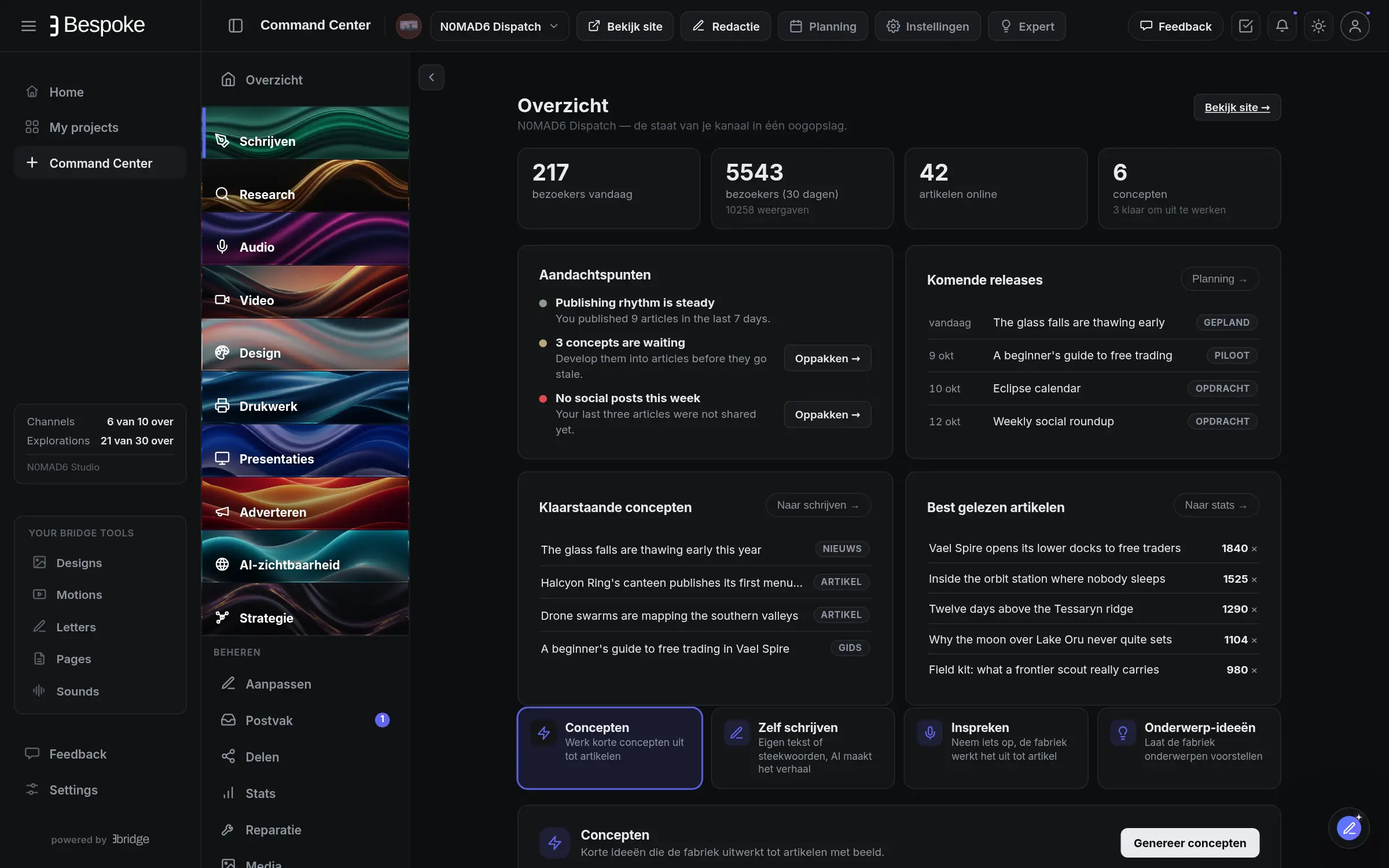Open the Redactie tab

pyautogui.click(x=725, y=26)
